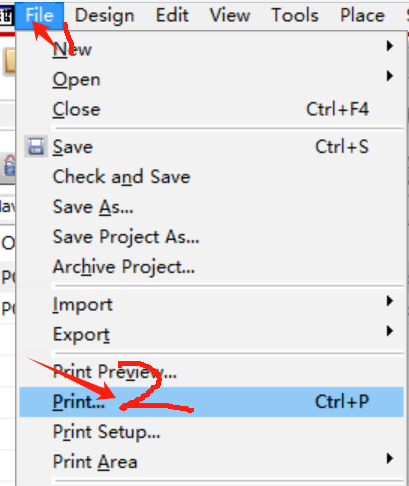Open the Edit menu
Screen dimensions: 409x486
tap(172, 15)
